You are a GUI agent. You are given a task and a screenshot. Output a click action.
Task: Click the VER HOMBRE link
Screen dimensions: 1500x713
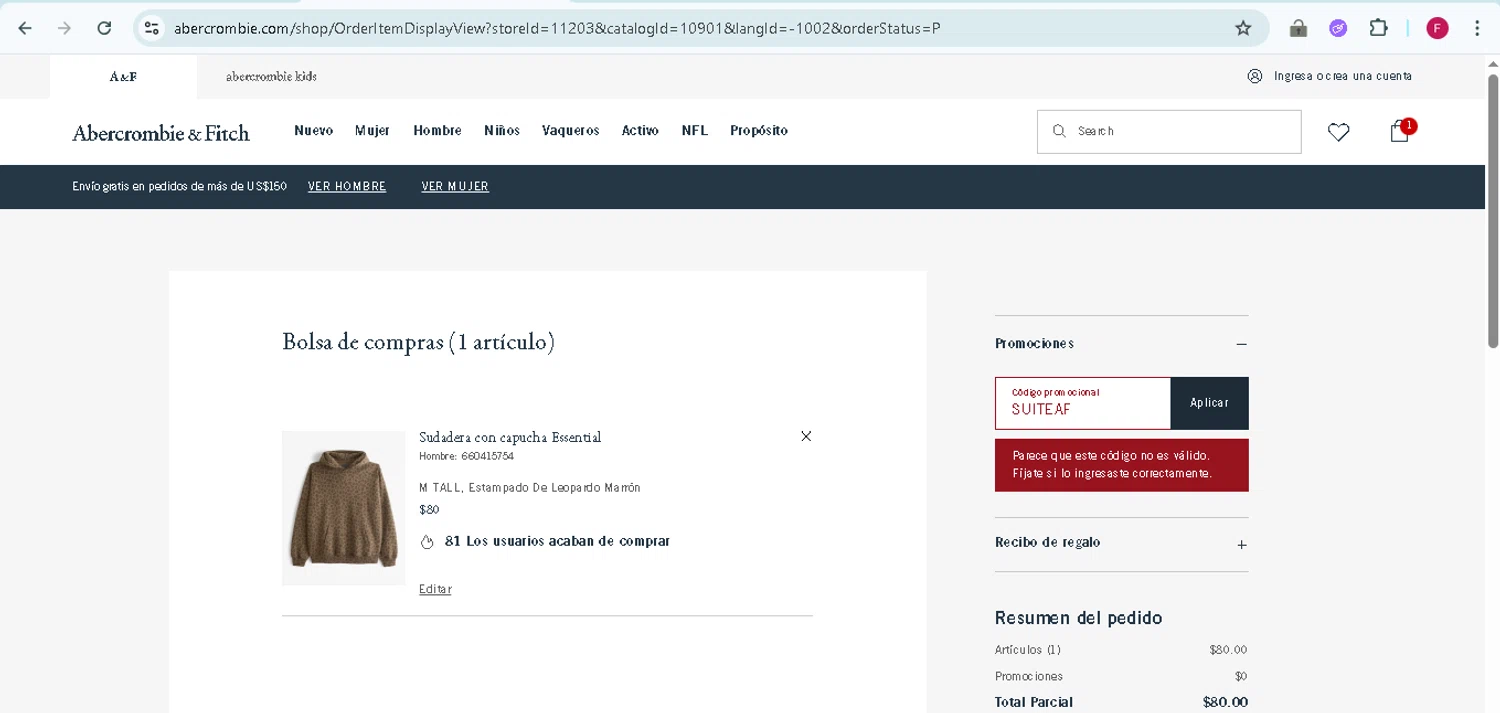pos(347,187)
